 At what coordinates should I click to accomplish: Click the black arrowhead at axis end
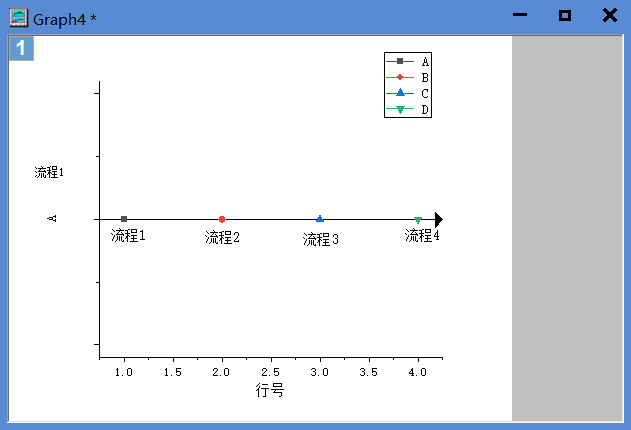[439, 220]
